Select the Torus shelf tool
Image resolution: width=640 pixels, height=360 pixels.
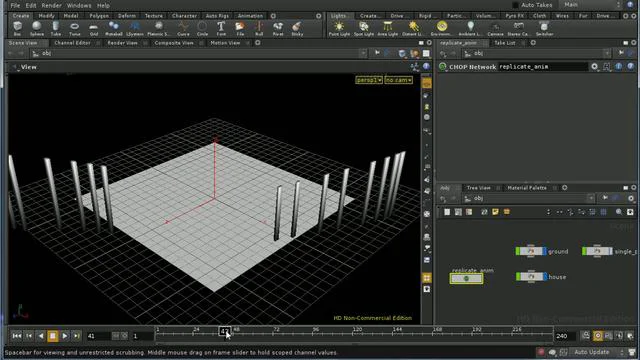[x=75, y=29]
